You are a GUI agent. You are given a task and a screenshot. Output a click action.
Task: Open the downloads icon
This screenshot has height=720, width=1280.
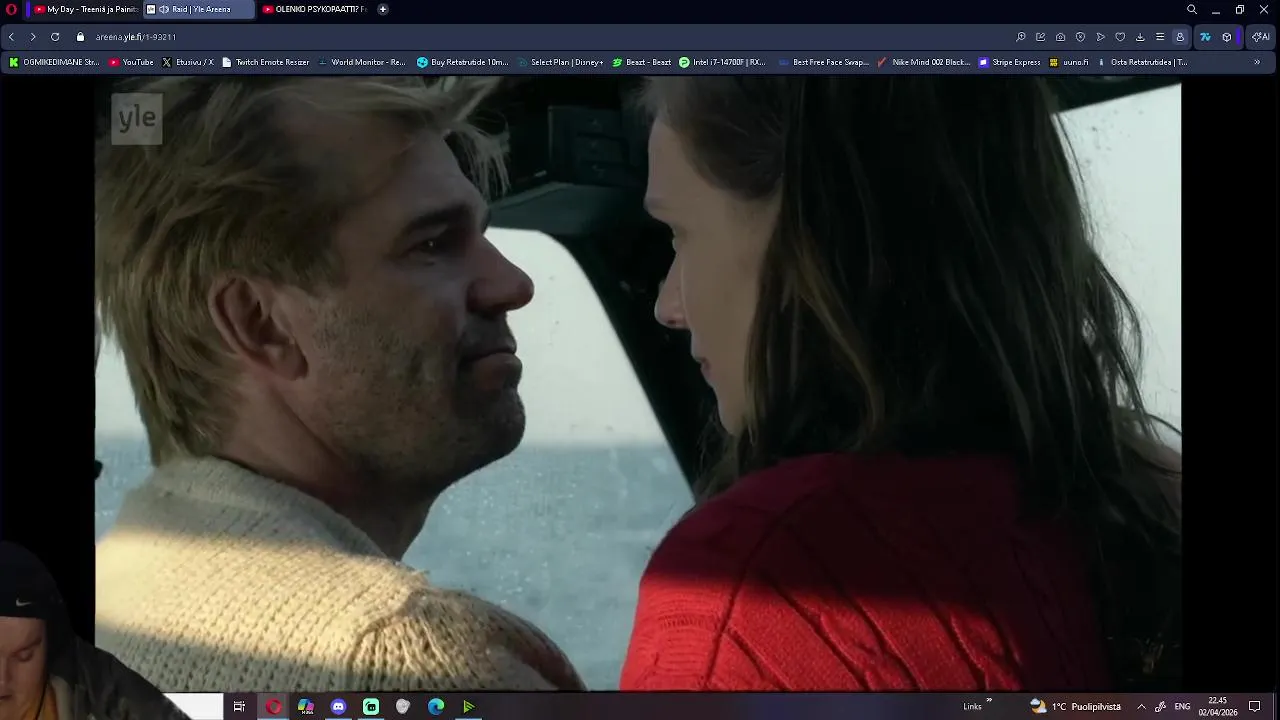(1140, 37)
